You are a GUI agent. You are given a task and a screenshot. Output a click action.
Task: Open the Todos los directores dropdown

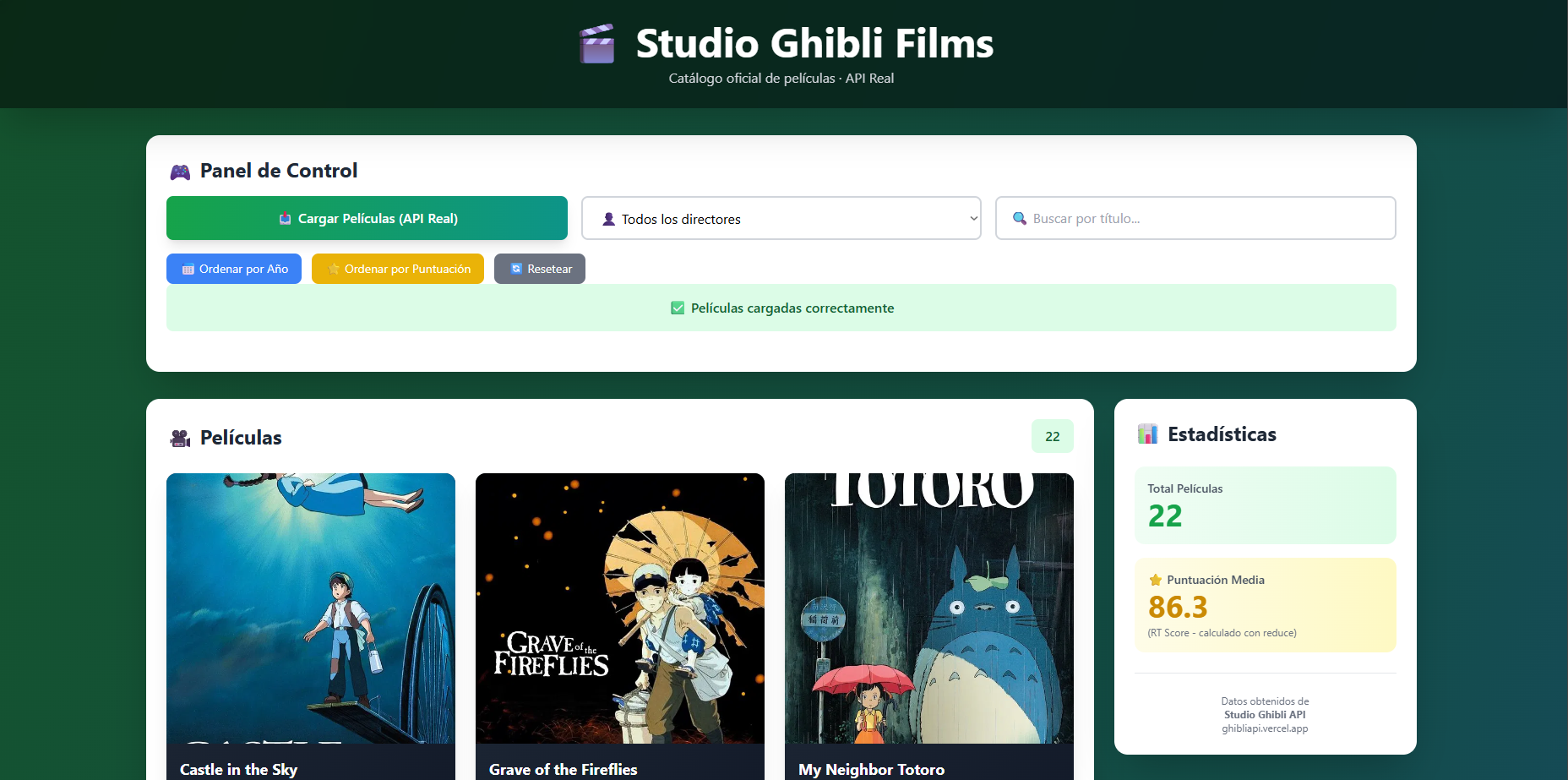click(x=781, y=218)
